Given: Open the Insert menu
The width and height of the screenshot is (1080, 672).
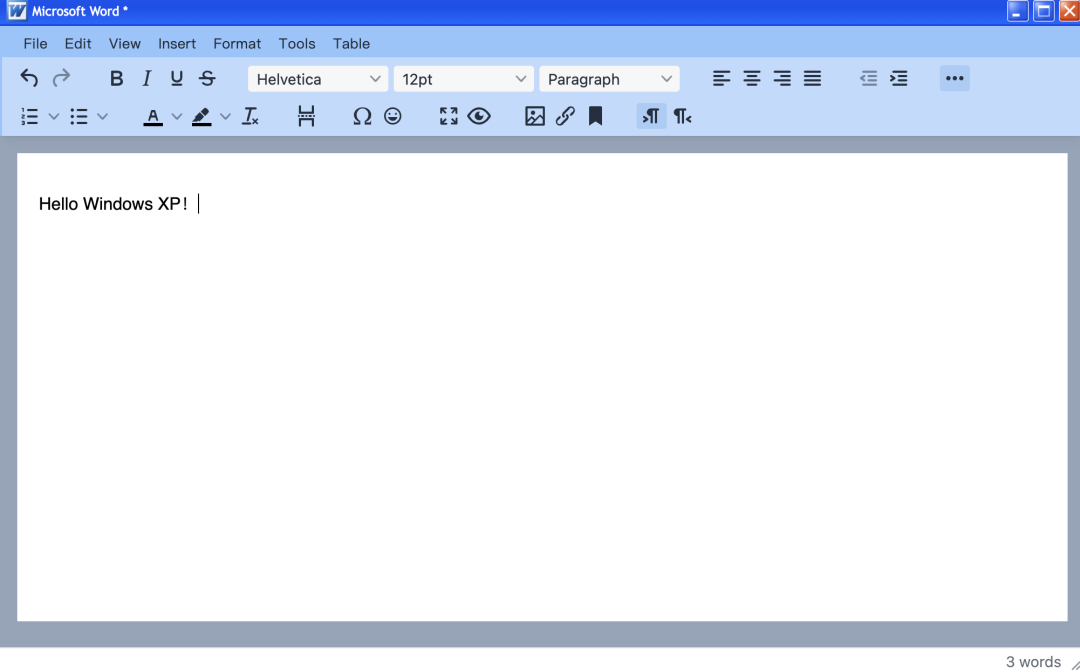Looking at the screenshot, I should [x=177, y=43].
